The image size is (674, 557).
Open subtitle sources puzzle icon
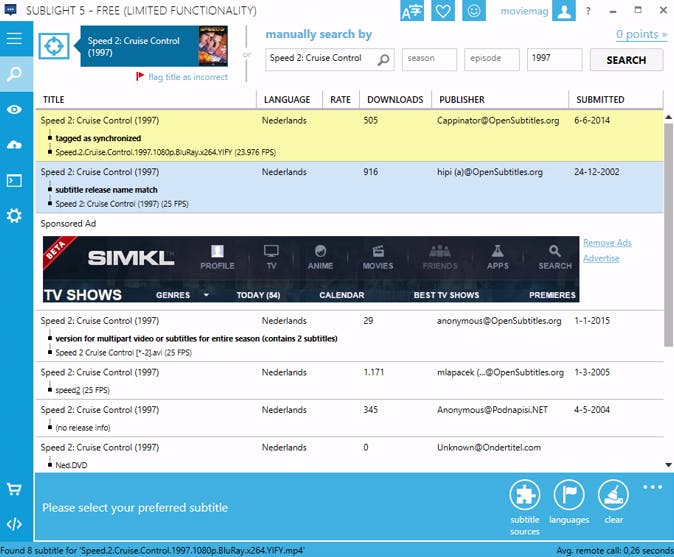point(525,495)
